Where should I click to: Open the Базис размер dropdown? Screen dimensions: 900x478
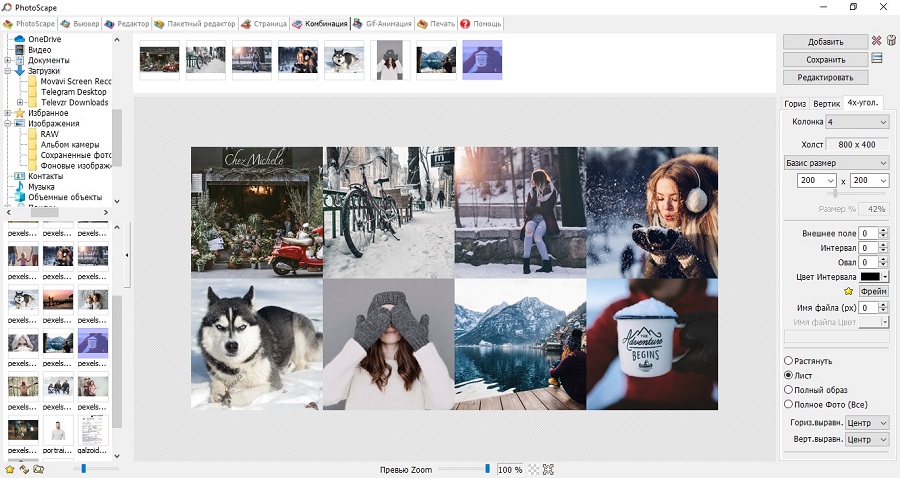[x=836, y=163]
